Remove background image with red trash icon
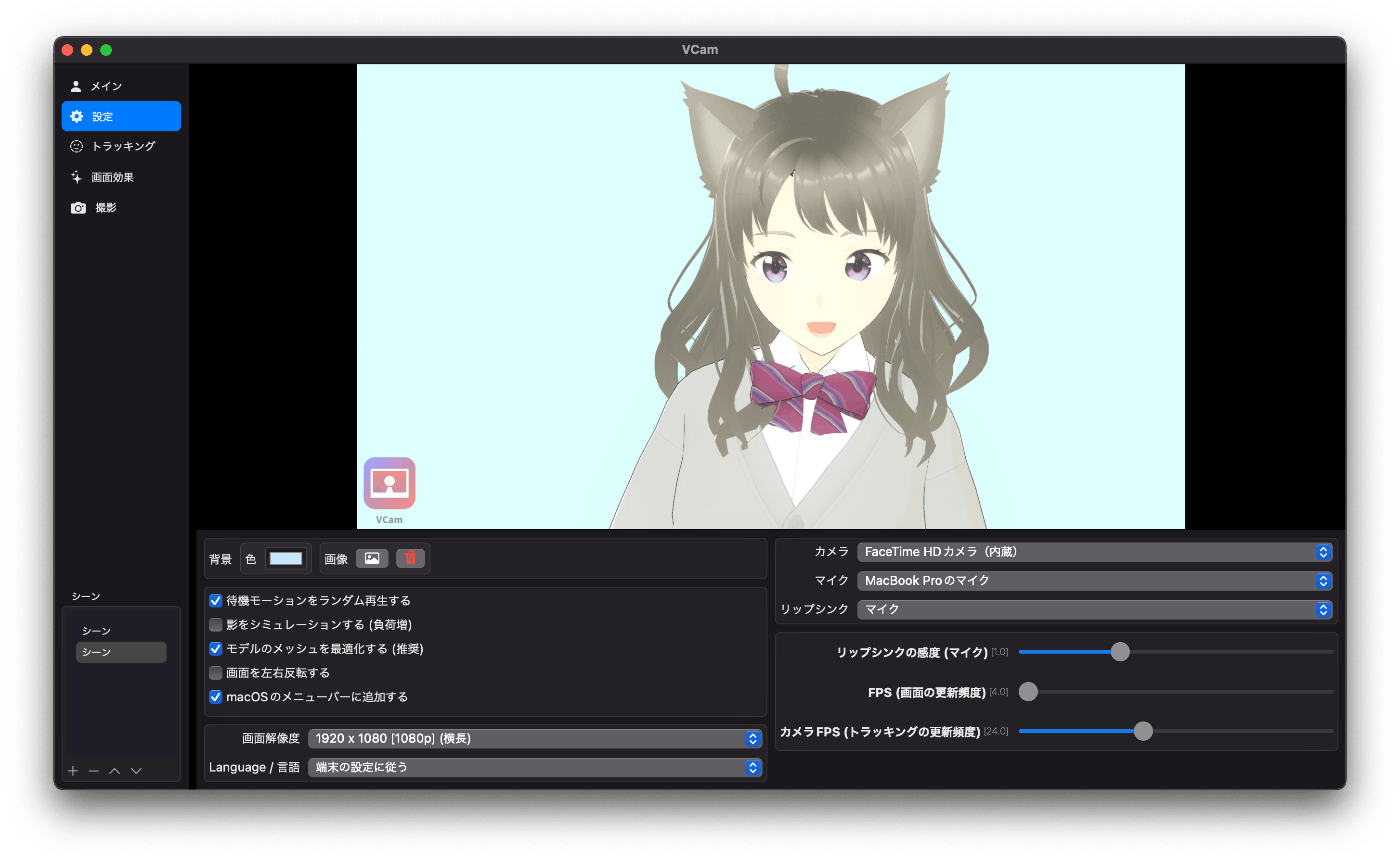 410,558
